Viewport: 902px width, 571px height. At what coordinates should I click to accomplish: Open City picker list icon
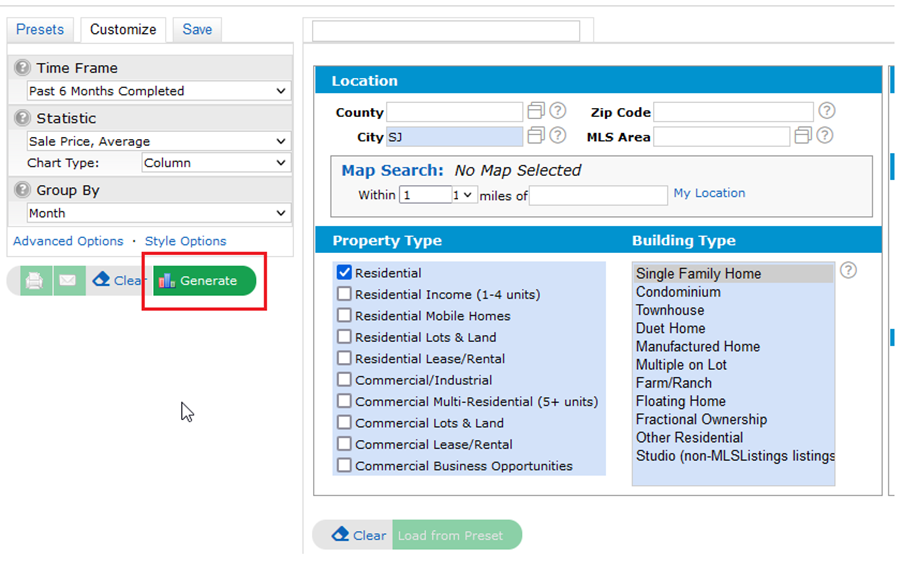click(x=536, y=136)
